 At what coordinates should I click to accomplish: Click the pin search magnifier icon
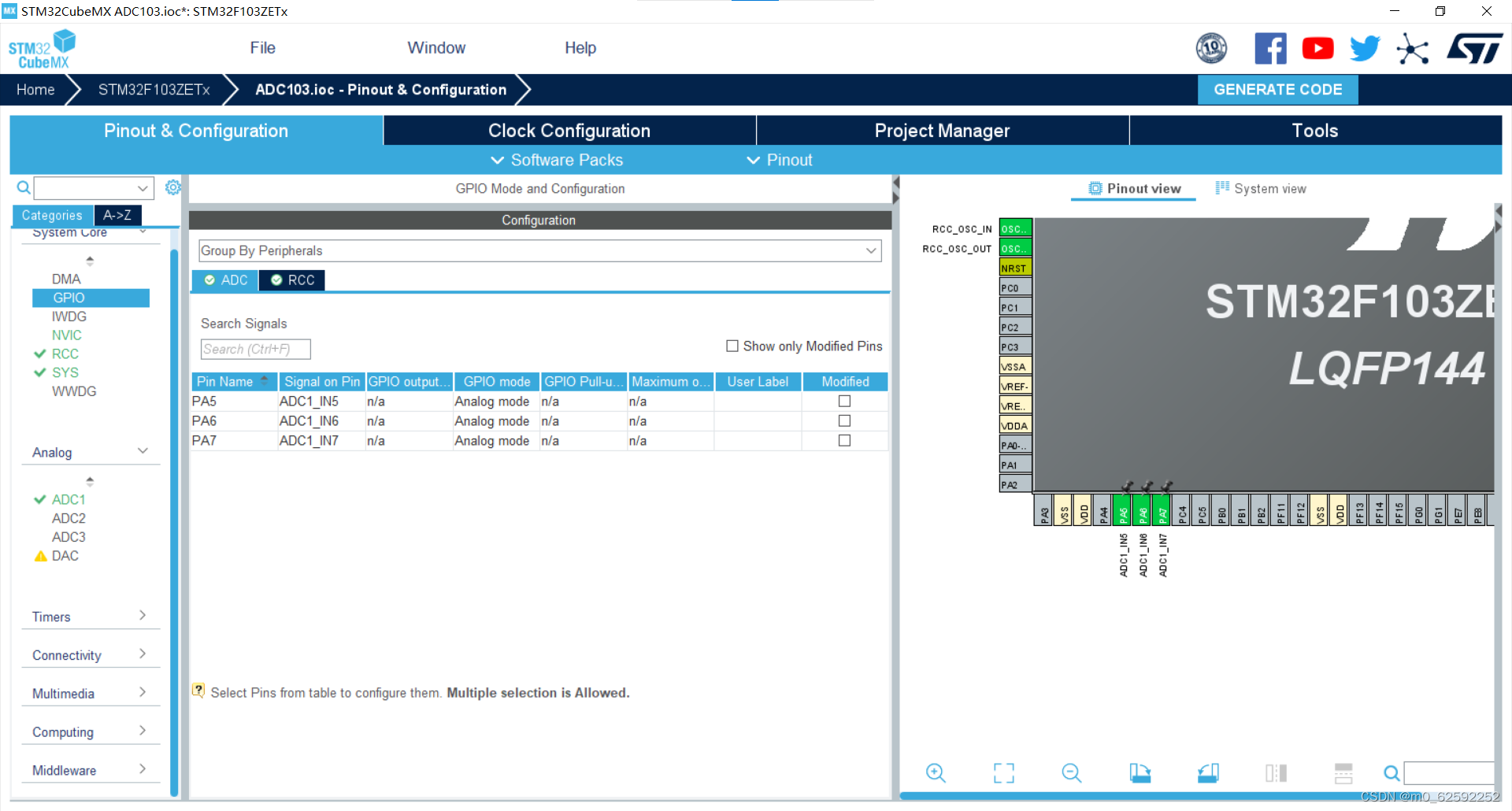pos(1392,773)
